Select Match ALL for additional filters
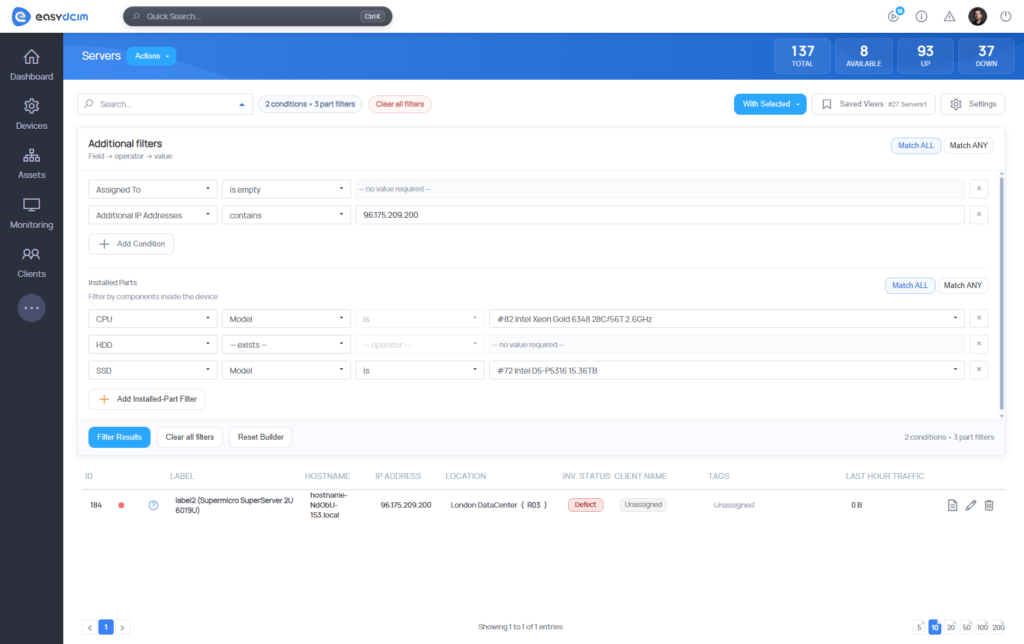This screenshot has width=1024, height=644. click(x=916, y=146)
